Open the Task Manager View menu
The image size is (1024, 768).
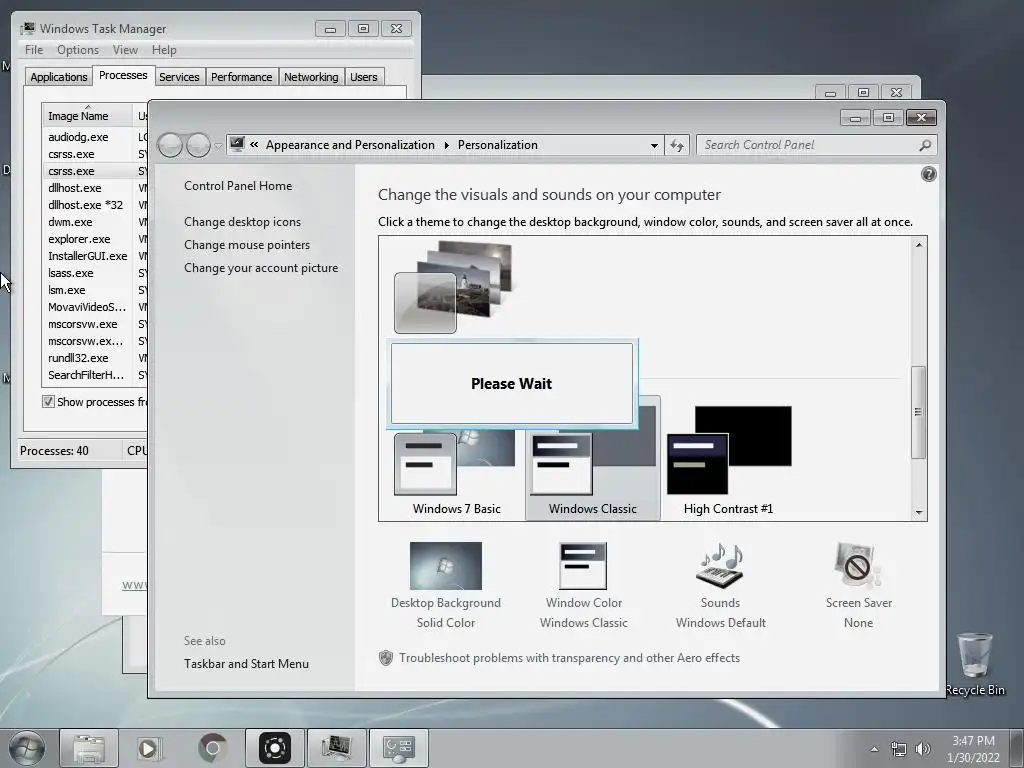(125, 50)
